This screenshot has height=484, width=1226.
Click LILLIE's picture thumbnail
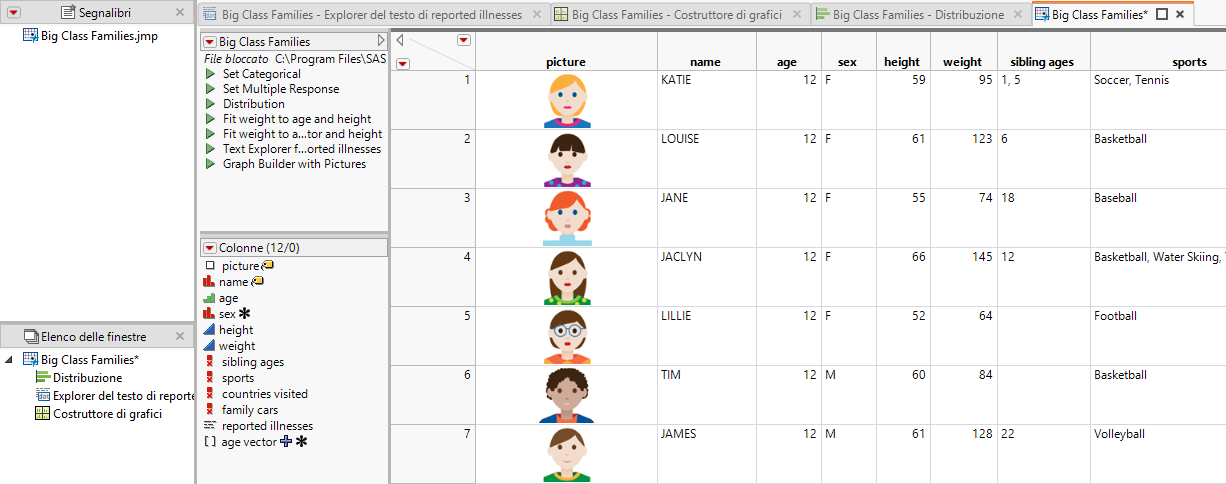point(567,336)
